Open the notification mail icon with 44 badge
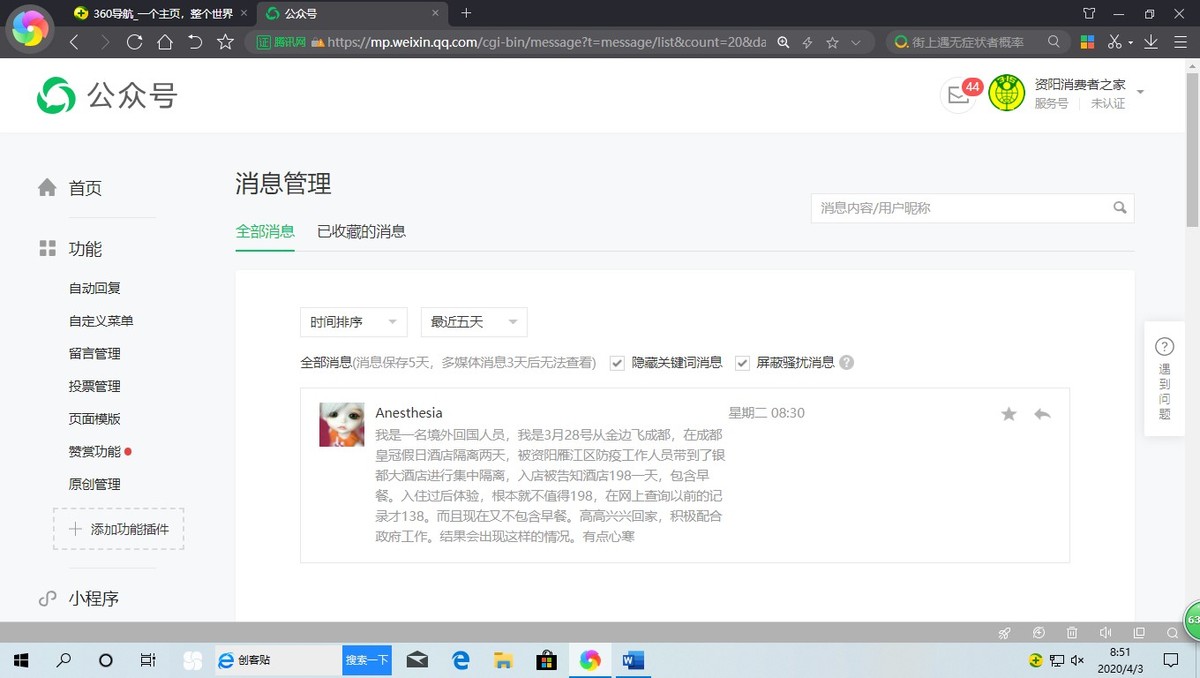This screenshot has width=1200, height=678. point(958,95)
